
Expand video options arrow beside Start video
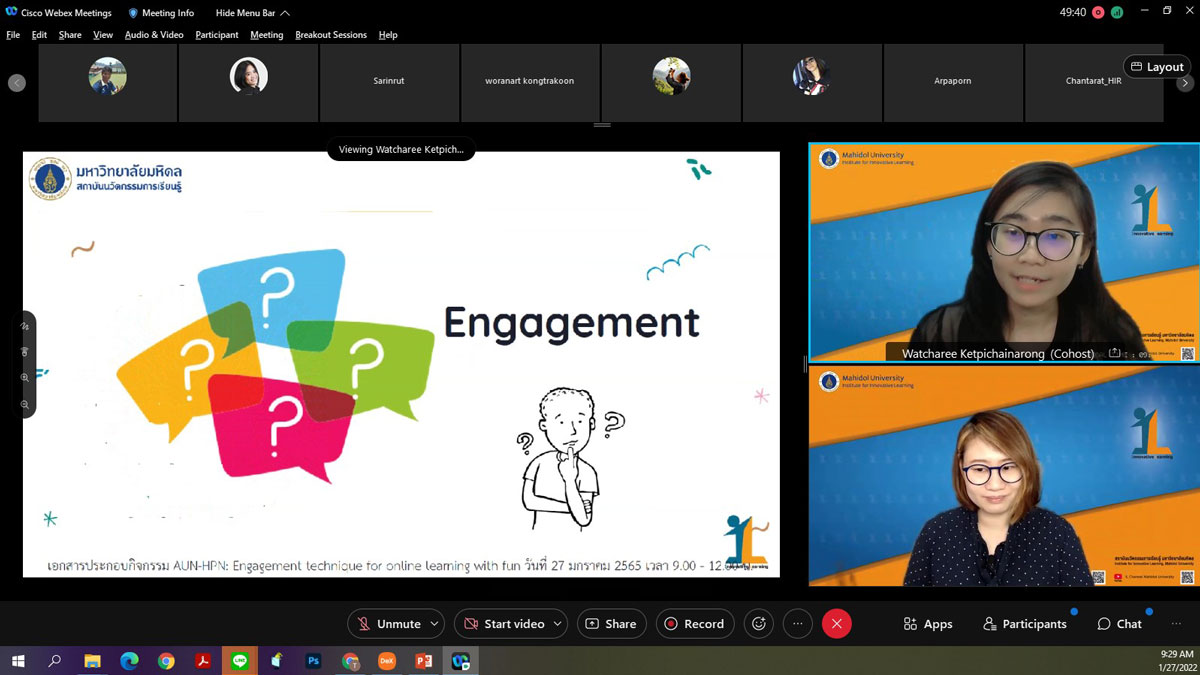[x=557, y=624]
